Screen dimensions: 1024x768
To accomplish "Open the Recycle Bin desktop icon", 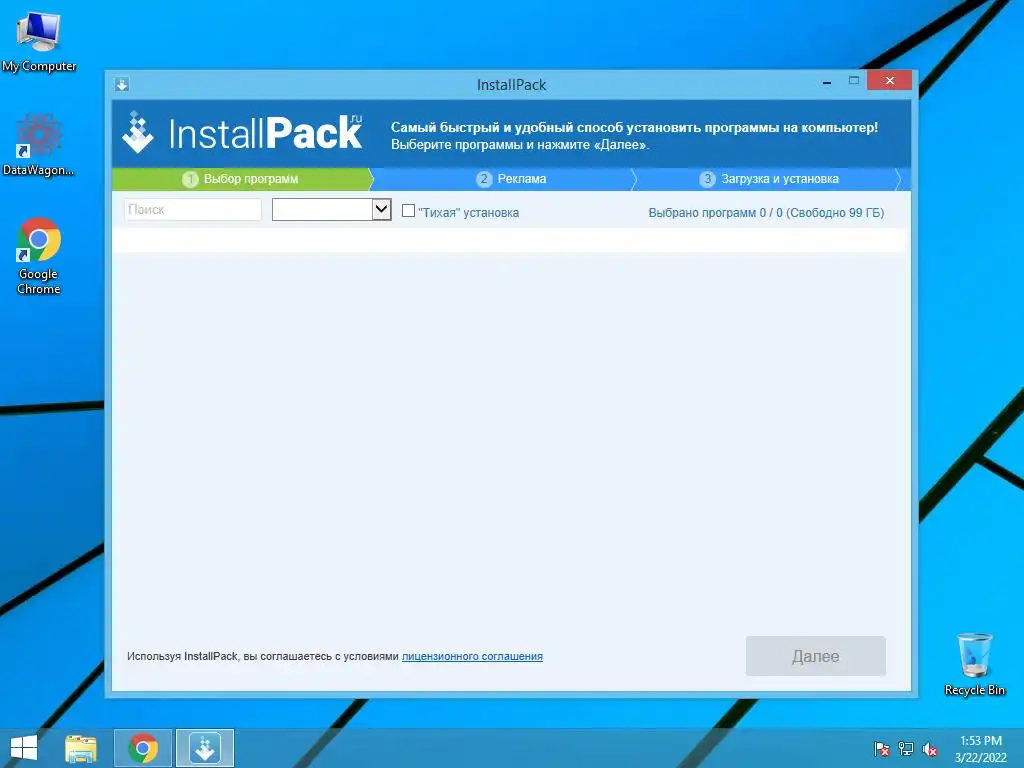I will pos(974,664).
